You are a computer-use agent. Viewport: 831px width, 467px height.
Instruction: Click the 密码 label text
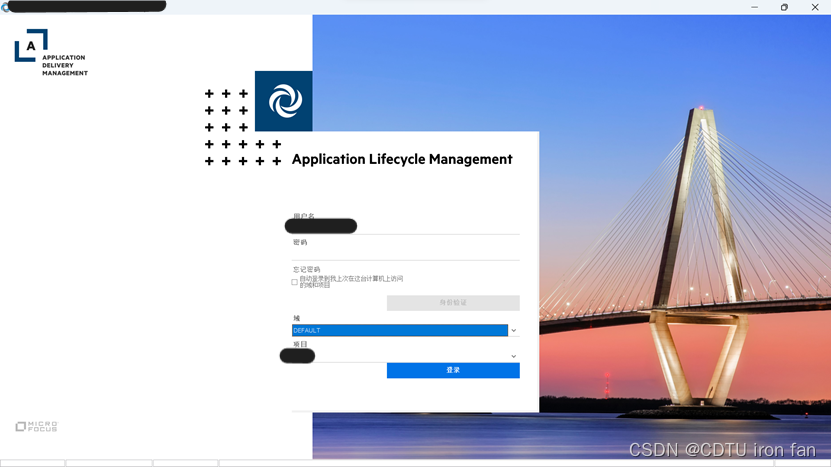point(300,242)
